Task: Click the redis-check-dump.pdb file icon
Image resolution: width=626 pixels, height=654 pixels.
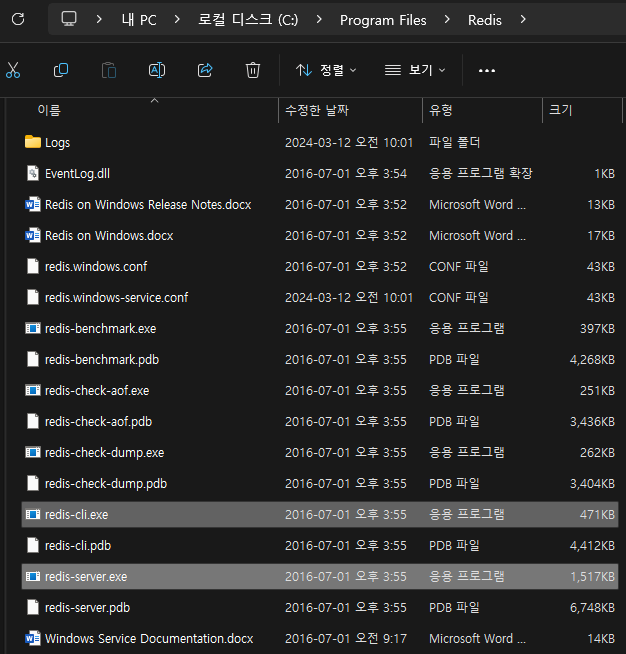Action: 33,483
